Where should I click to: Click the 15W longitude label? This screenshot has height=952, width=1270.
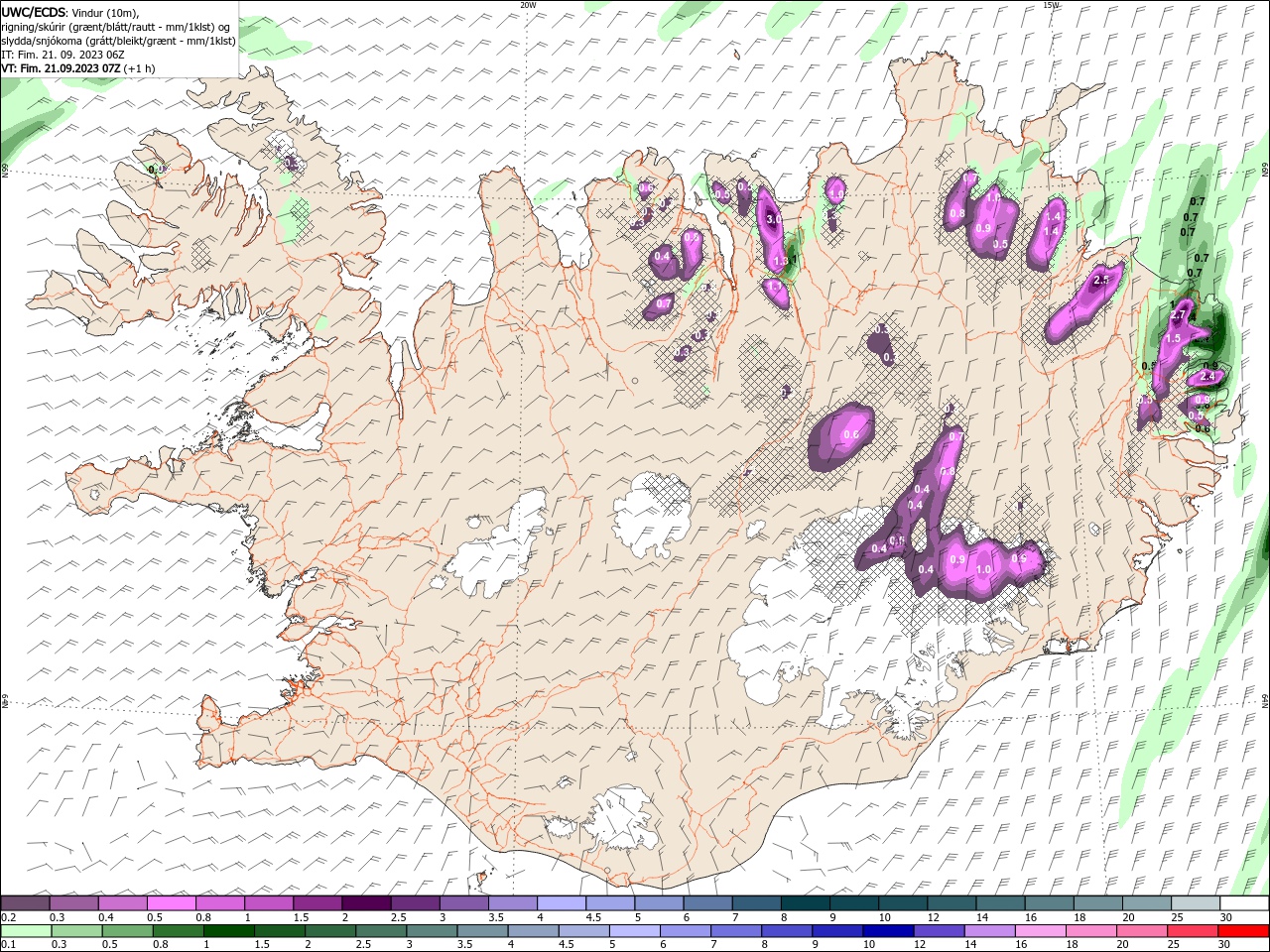[x=1051, y=5]
